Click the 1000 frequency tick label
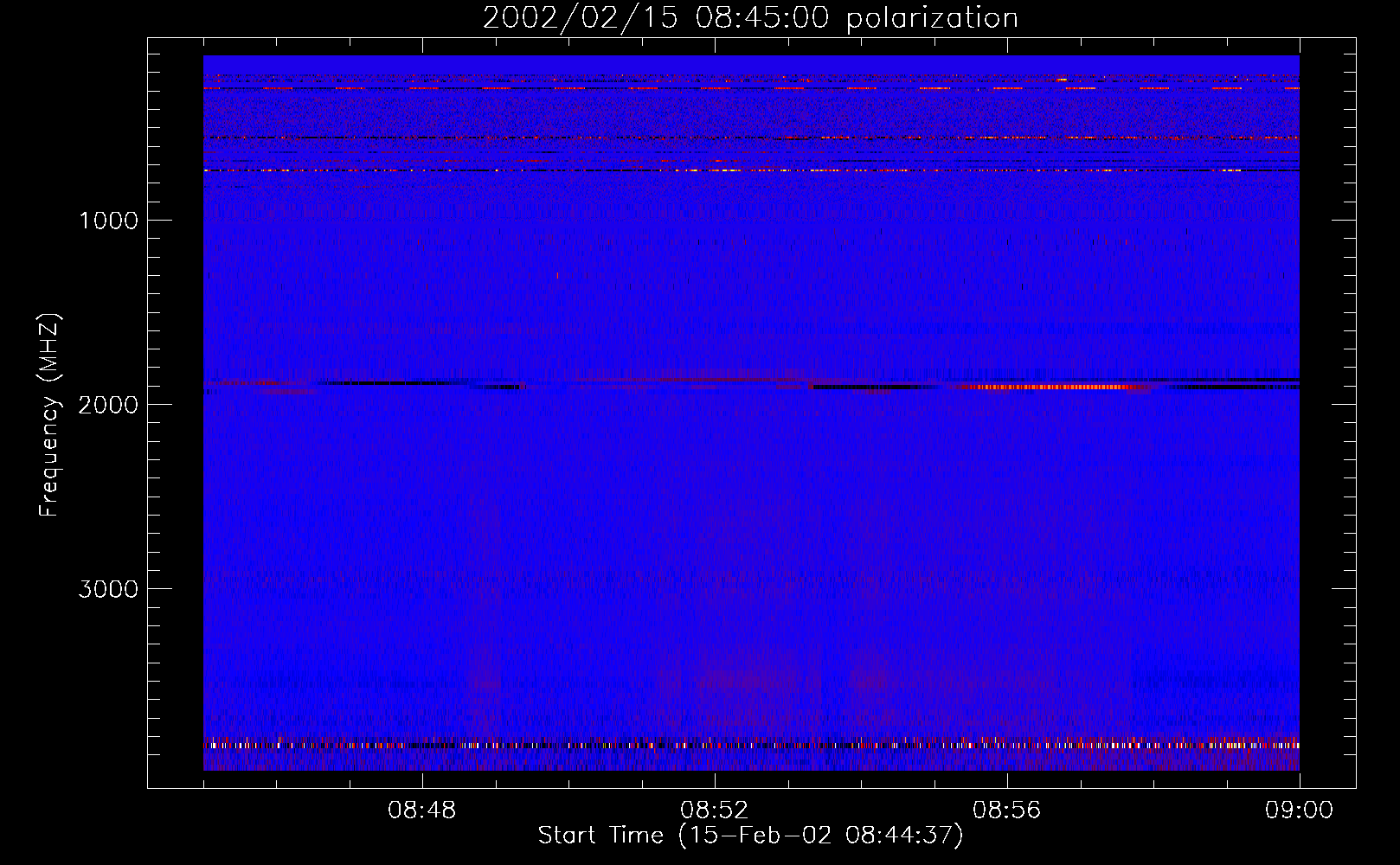The image size is (1400, 865). [x=108, y=221]
